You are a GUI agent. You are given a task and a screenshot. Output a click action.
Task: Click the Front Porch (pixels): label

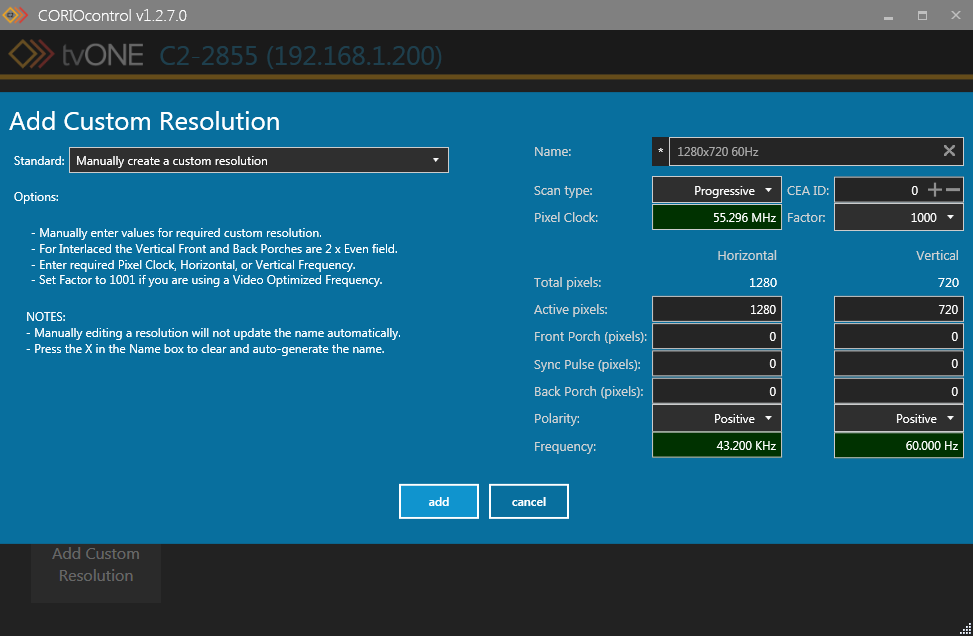(x=590, y=336)
